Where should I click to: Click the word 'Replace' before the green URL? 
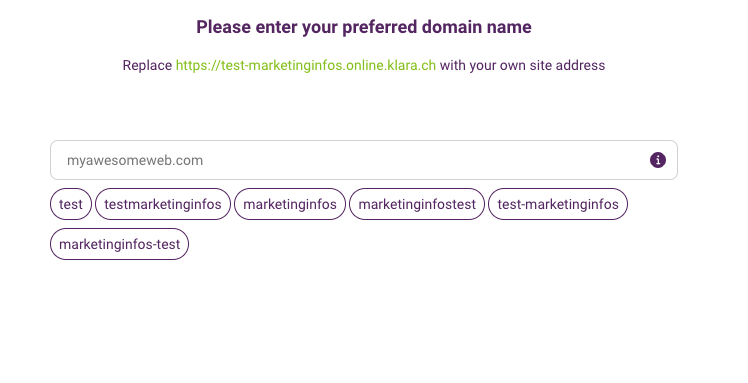click(x=147, y=65)
